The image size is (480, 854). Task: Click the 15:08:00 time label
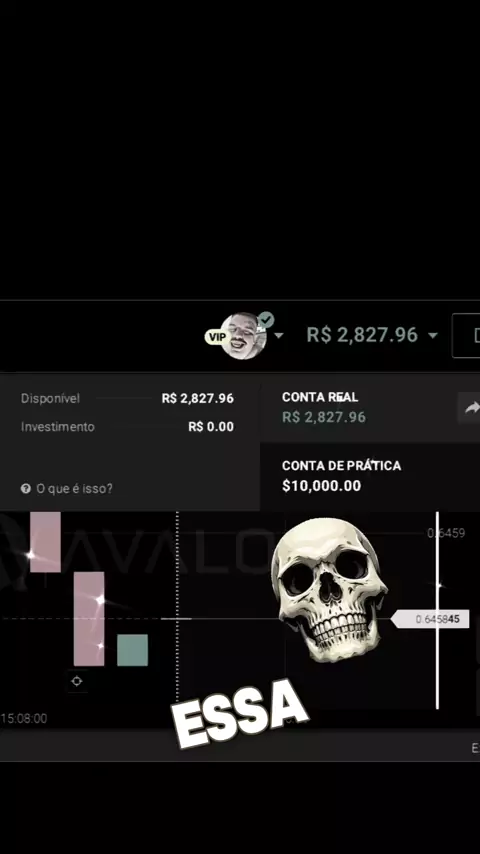tap(24, 718)
